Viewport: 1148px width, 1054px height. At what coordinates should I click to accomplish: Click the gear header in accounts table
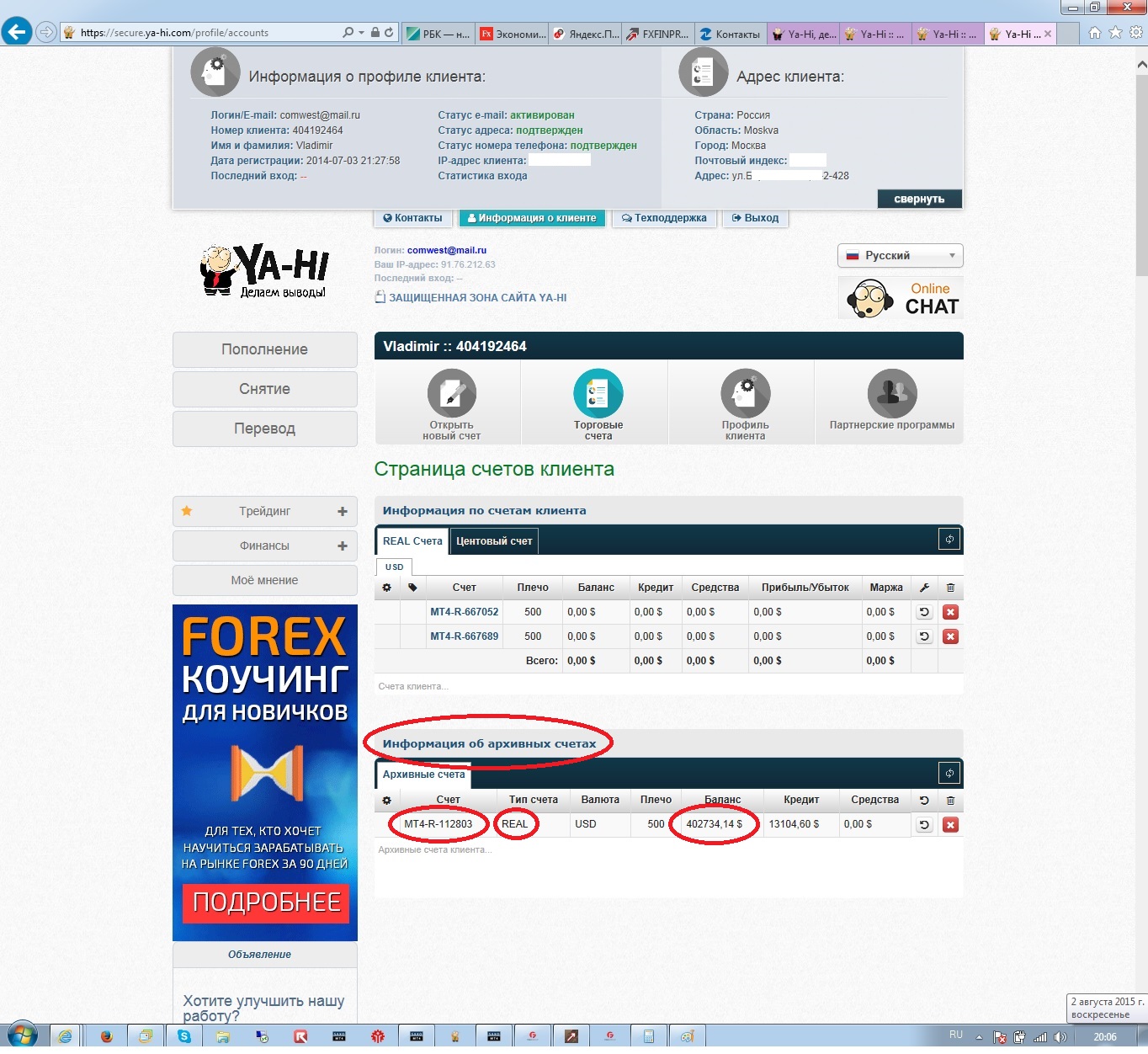[387, 588]
